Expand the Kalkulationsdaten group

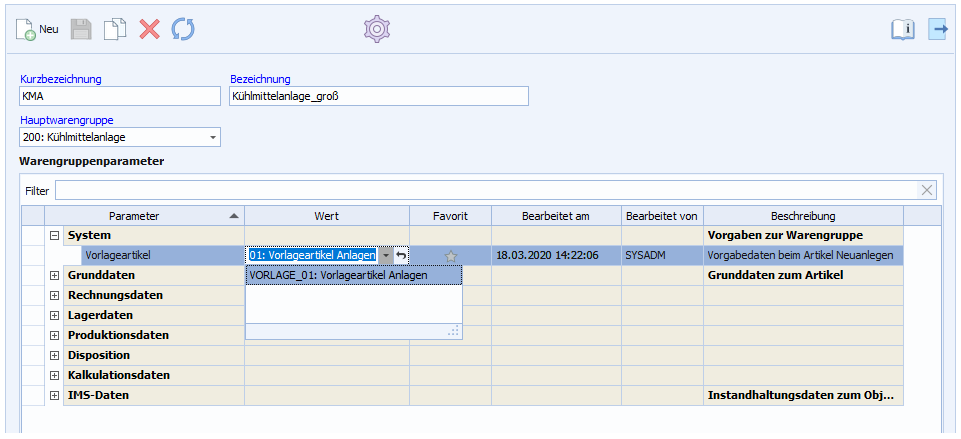(x=54, y=375)
